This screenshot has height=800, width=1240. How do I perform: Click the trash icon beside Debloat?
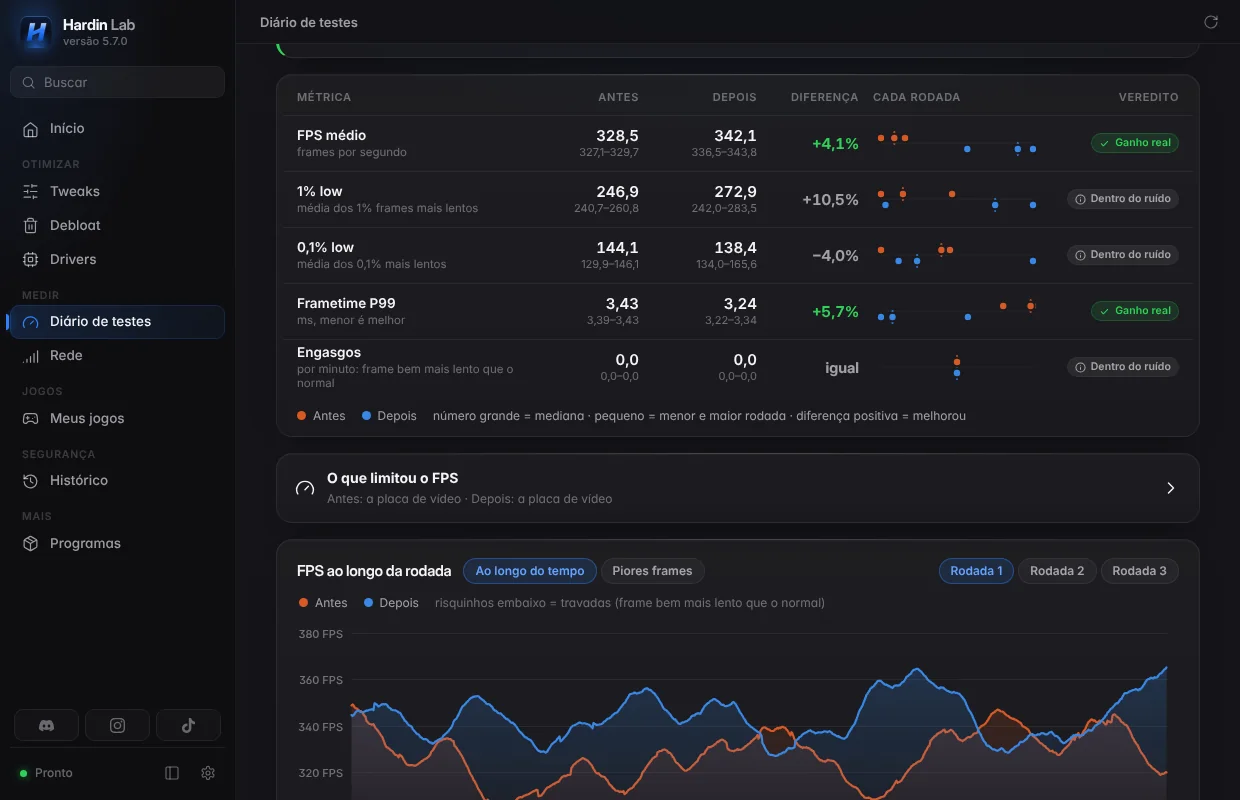[x=31, y=225]
